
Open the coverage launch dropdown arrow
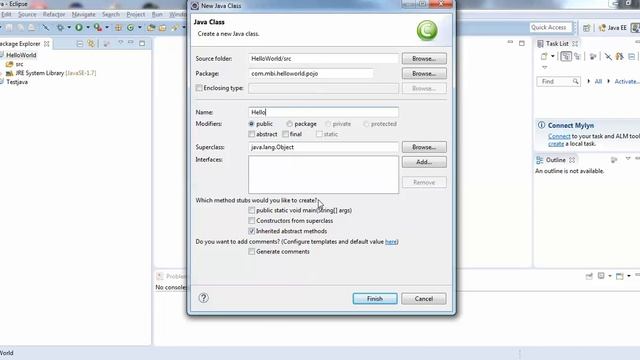click(x=107, y=27)
